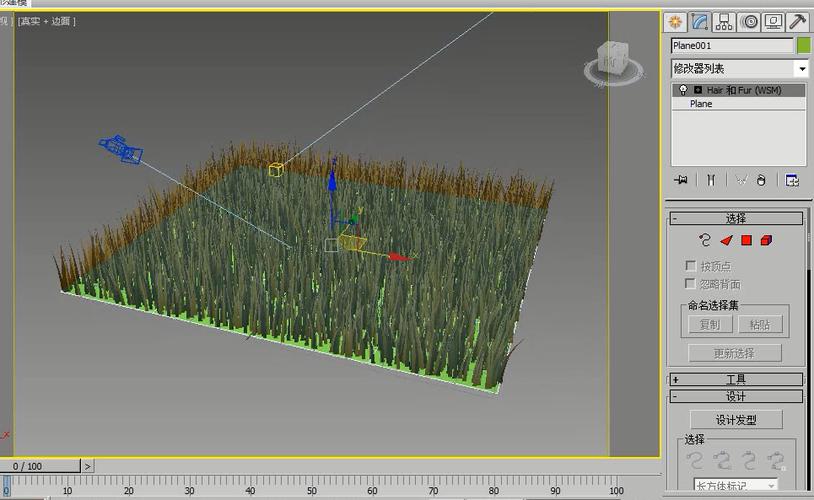Click the 设计发型 button
Screen dimensions: 814x500
tap(736, 420)
